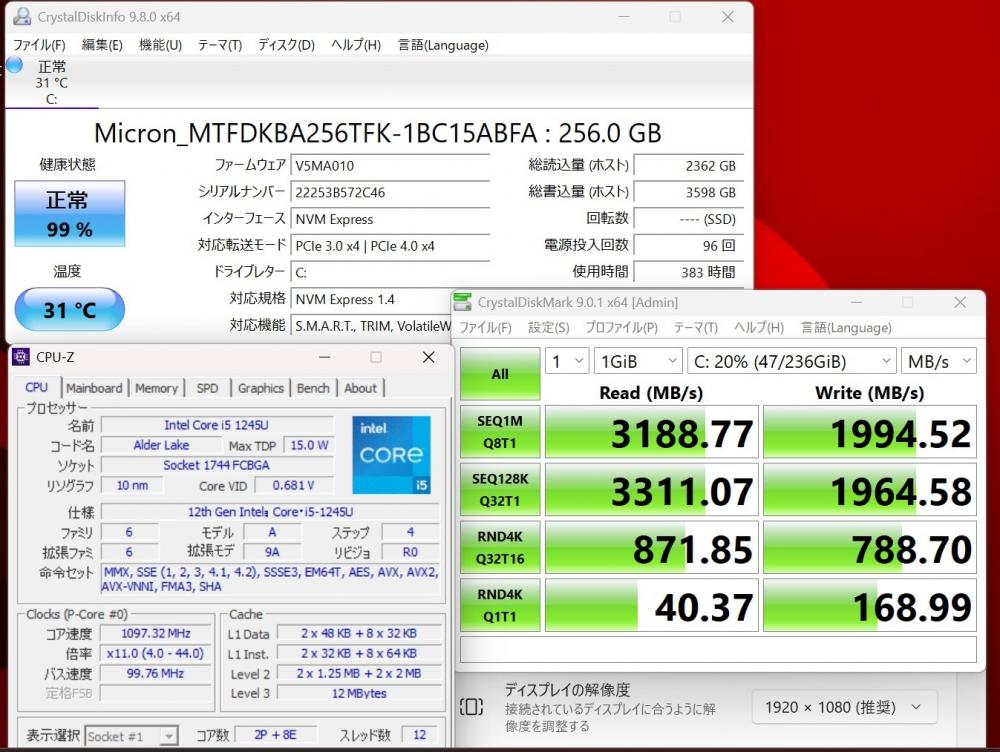Switch to the Graphics tab in CPU-Z
The height and width of the screenshot is (752, 1000).
click(x=260, y=388)
